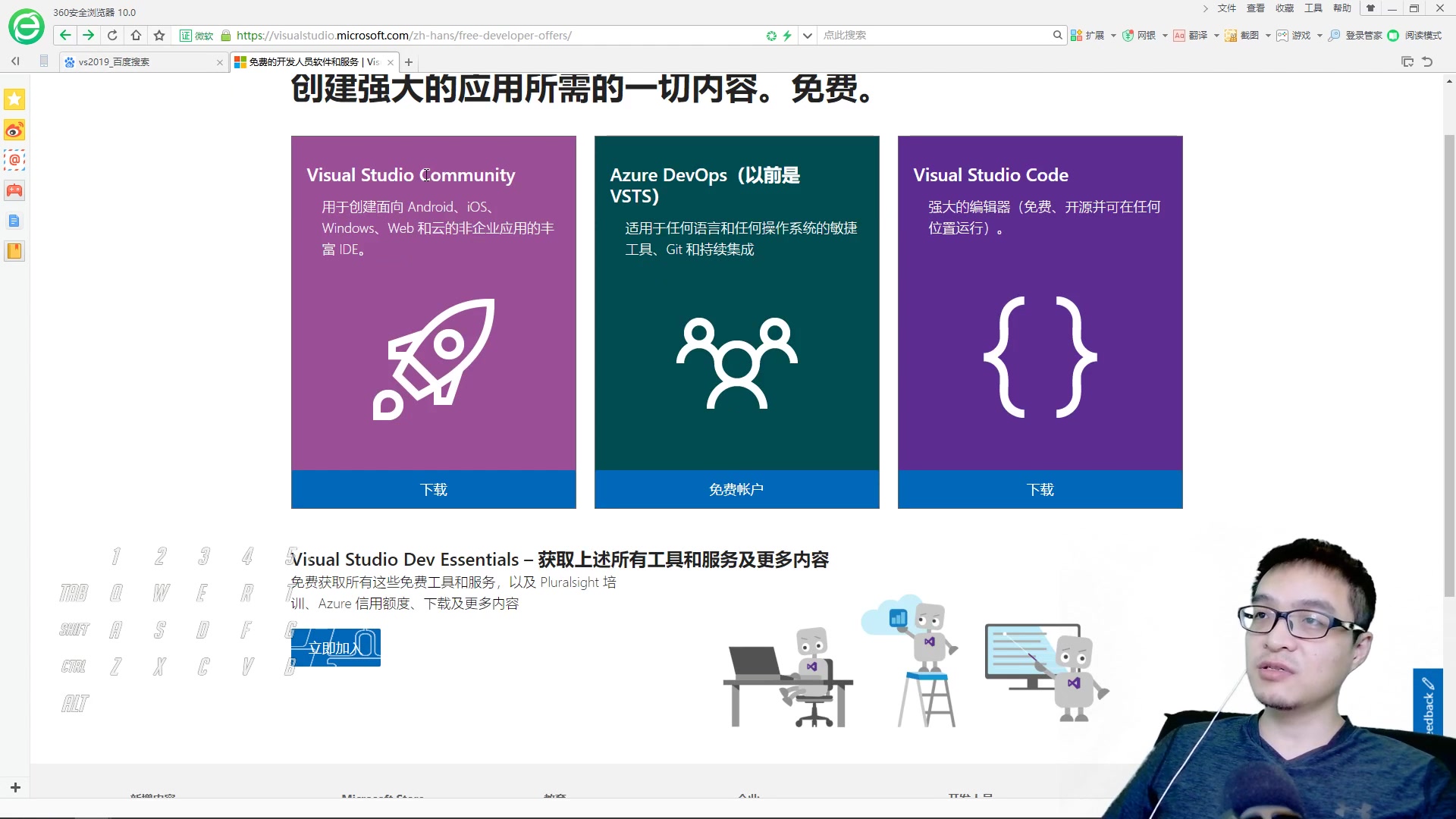Image resolution: width=1456 pixels, height=819 pixels.
Task: Open the 查看 menu
Action: coord(1256,8)
